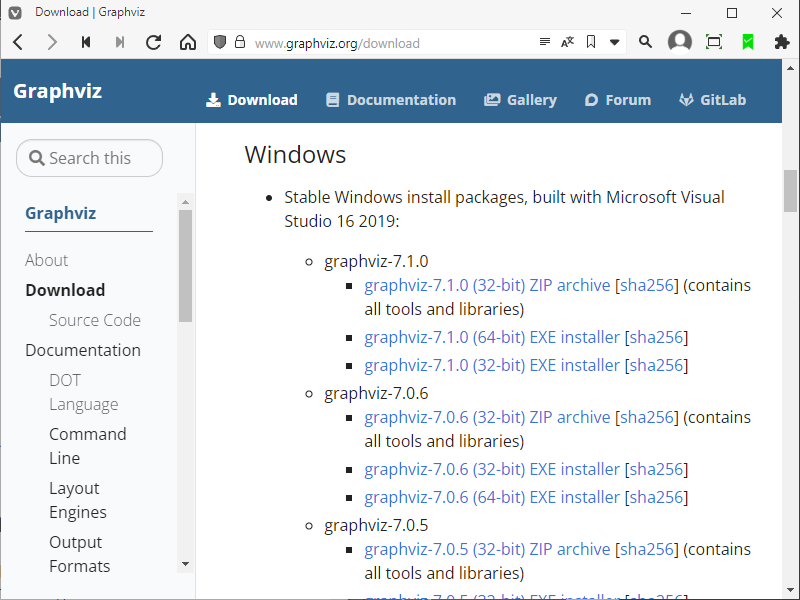Open GitLab in top navigation
Image resolution: width=800 pixels, height=600 pixels.
point(713,100)
